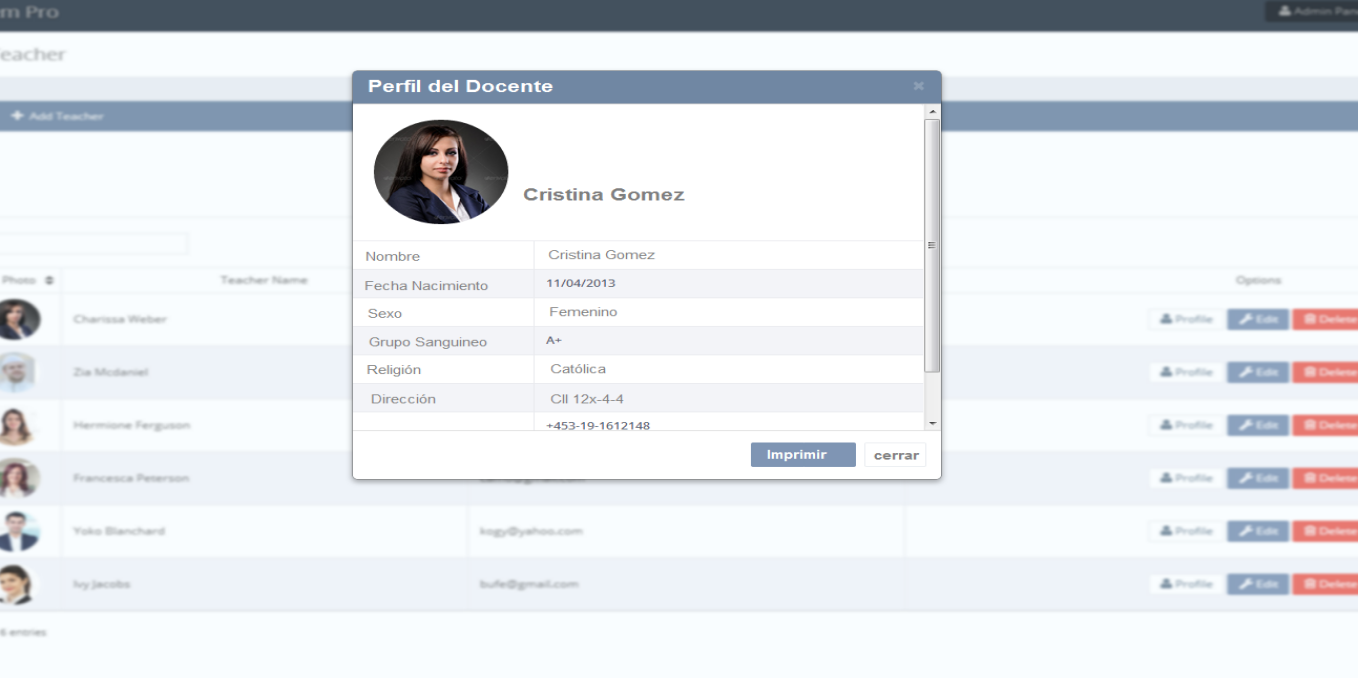Click the Teacher Name column header

coord(264,281)
